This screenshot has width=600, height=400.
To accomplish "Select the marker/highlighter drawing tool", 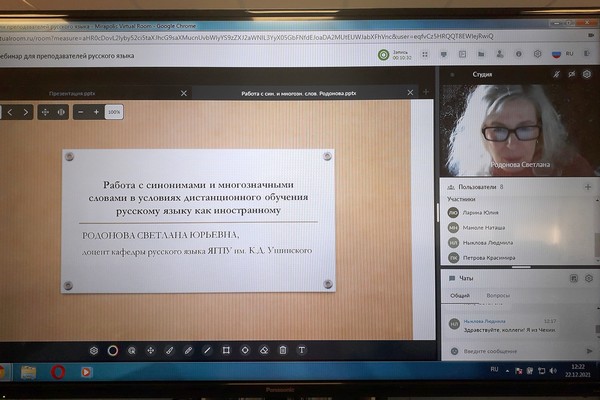I will [170, 351].
